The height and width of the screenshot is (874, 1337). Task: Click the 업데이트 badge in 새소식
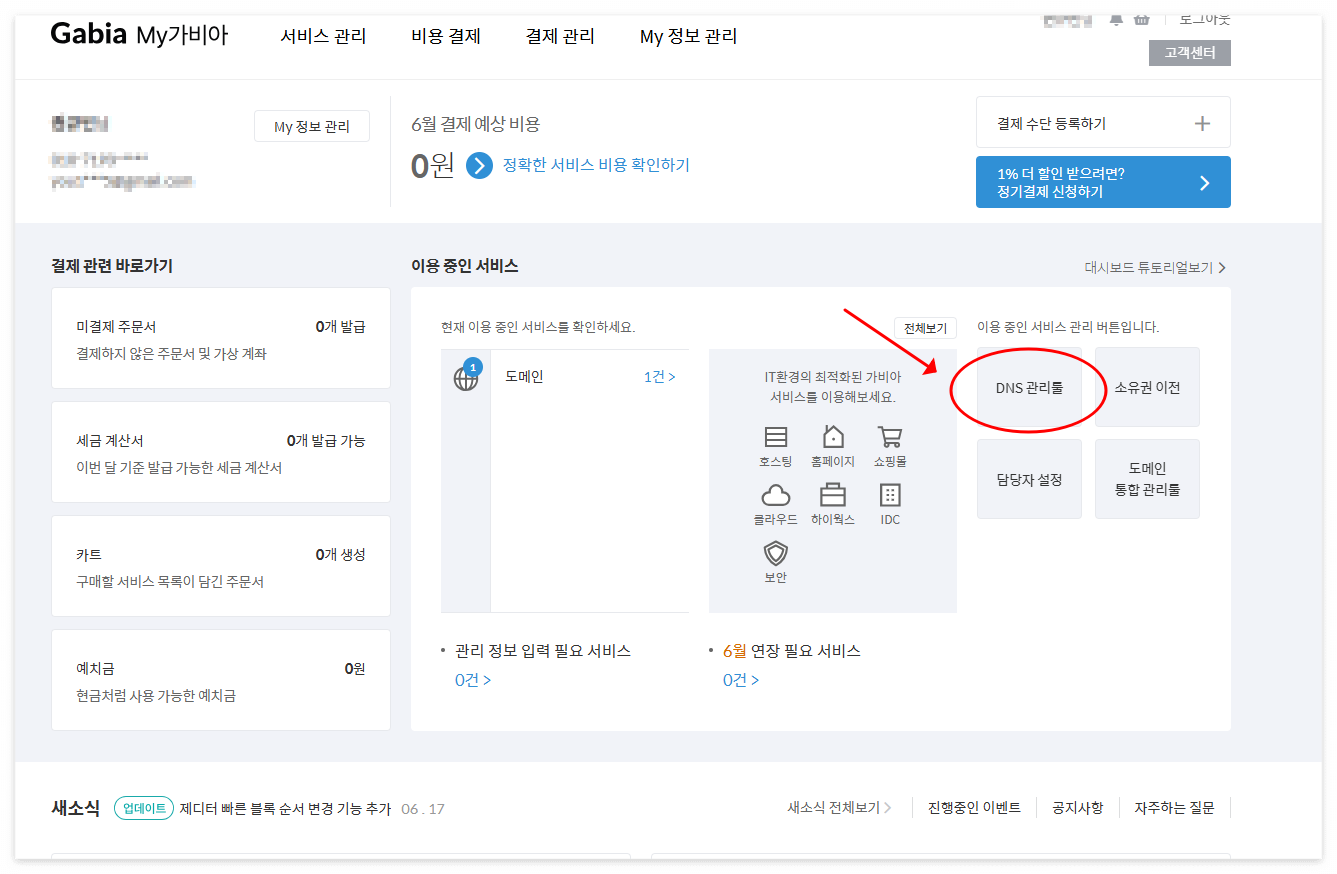click(144, 808)
